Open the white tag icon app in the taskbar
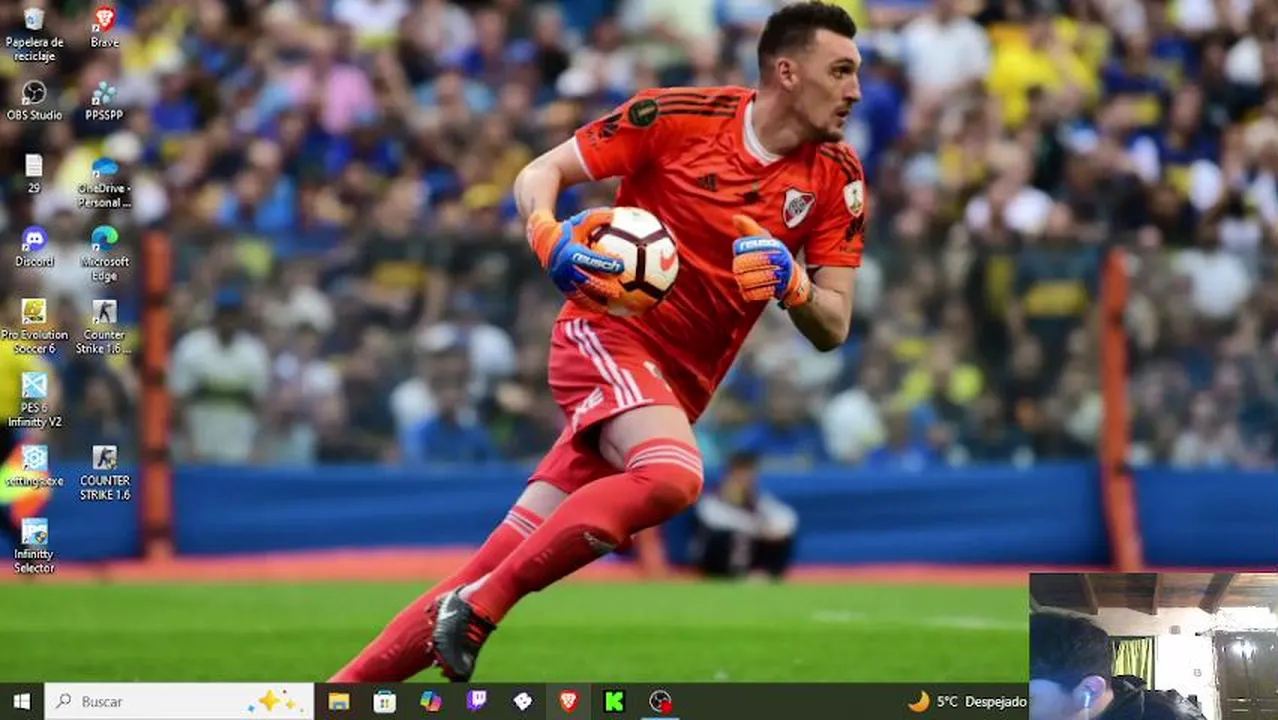This screenshot has height=720, width=1278. [x=523, y=701]
